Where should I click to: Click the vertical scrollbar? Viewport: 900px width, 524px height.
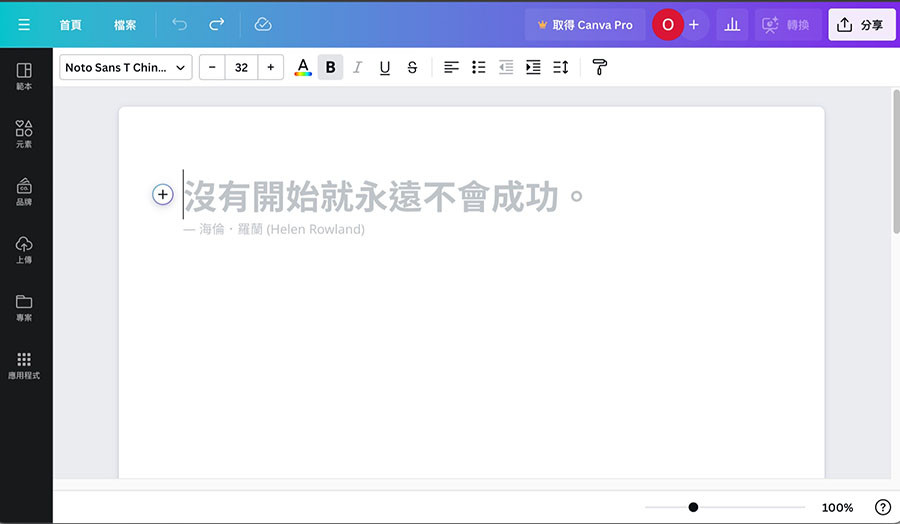(896, 161)
